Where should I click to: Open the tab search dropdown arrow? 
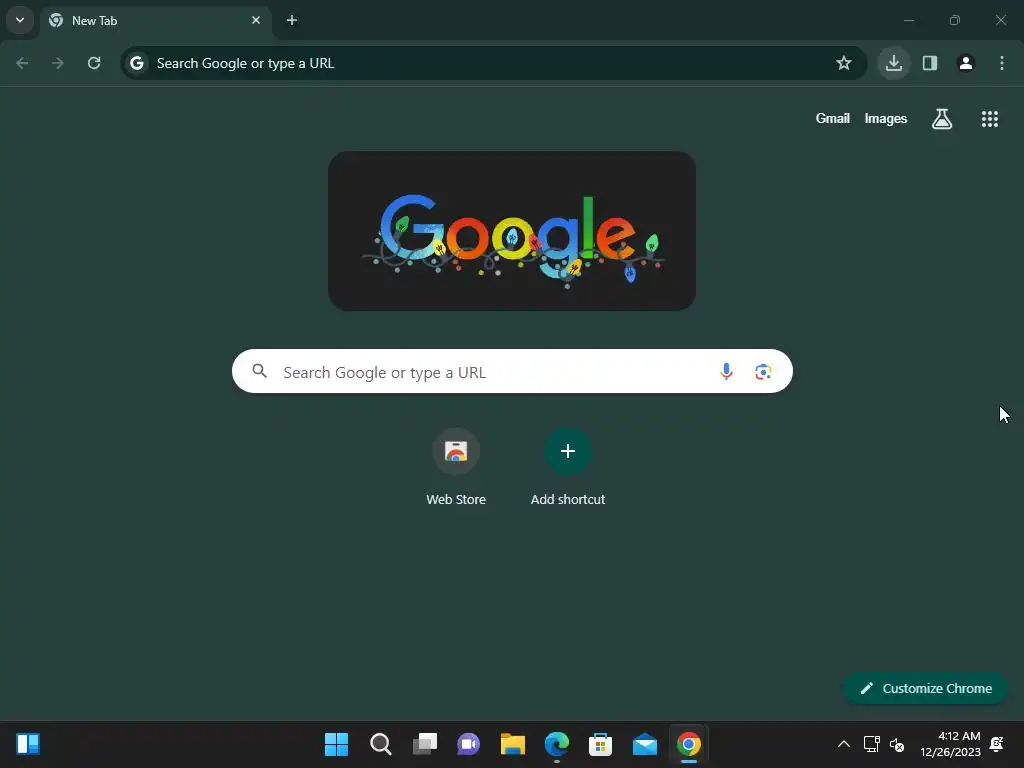point(20,20)
